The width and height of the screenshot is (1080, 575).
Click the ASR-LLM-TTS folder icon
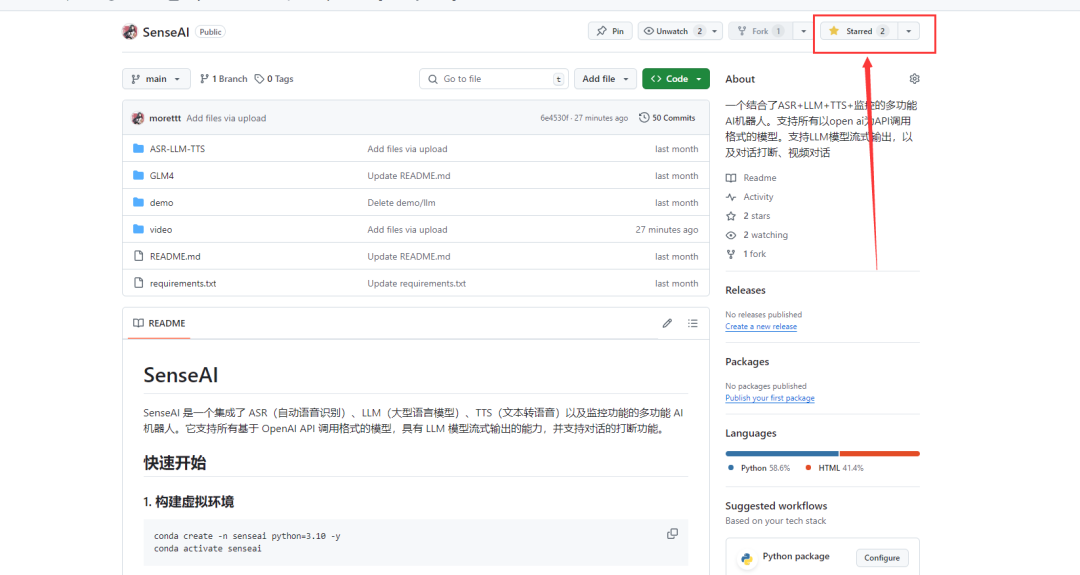[138, 148]
